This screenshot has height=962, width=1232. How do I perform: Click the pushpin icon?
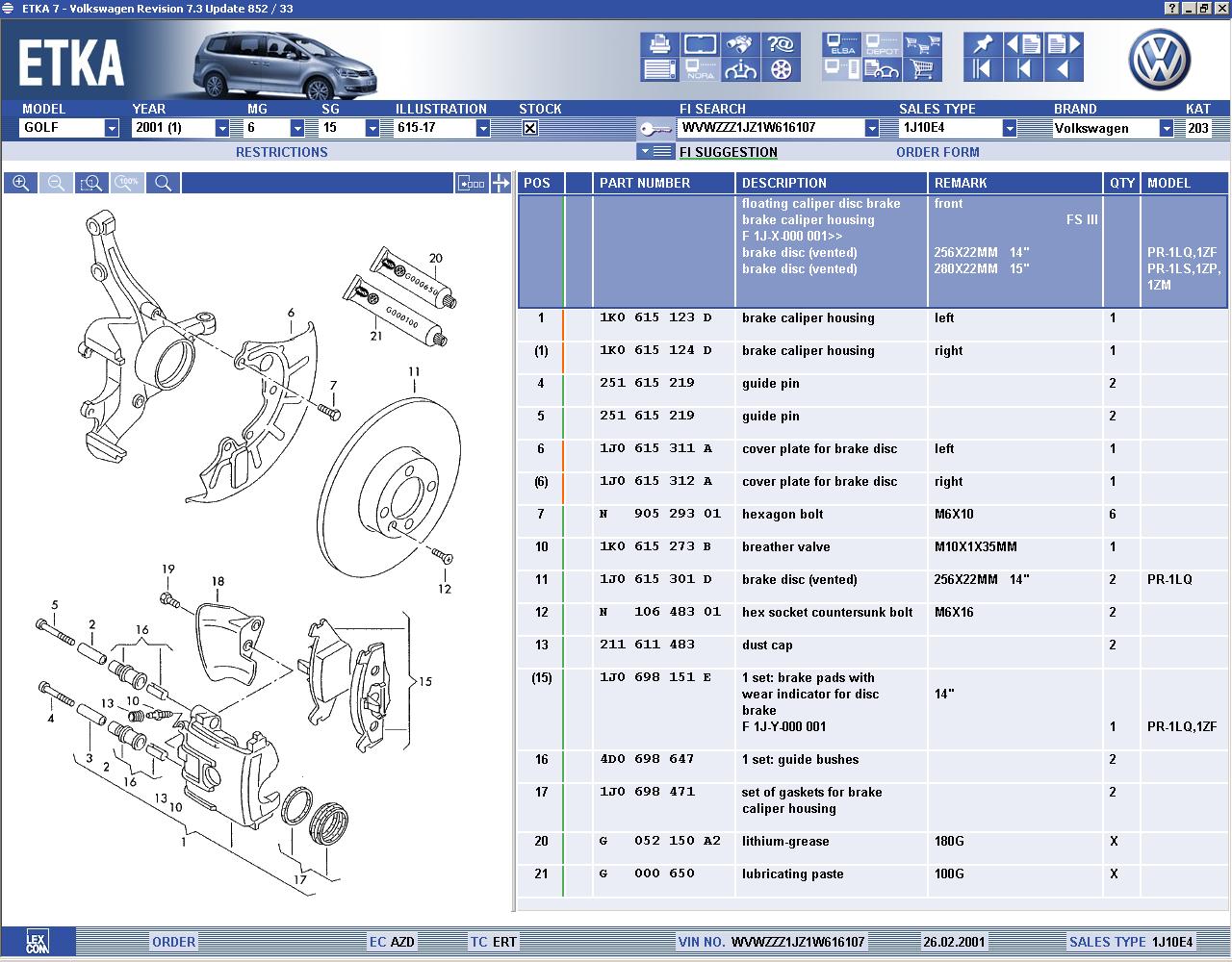[982, 44]
